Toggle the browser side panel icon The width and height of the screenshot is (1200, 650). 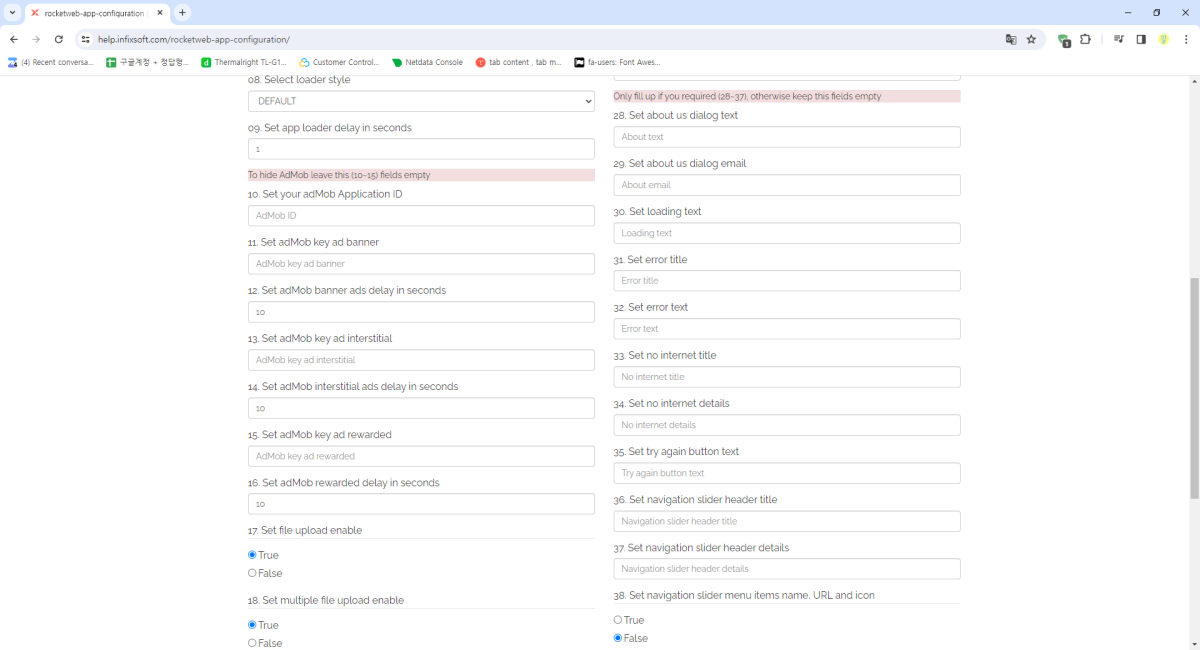[1141, 39]
